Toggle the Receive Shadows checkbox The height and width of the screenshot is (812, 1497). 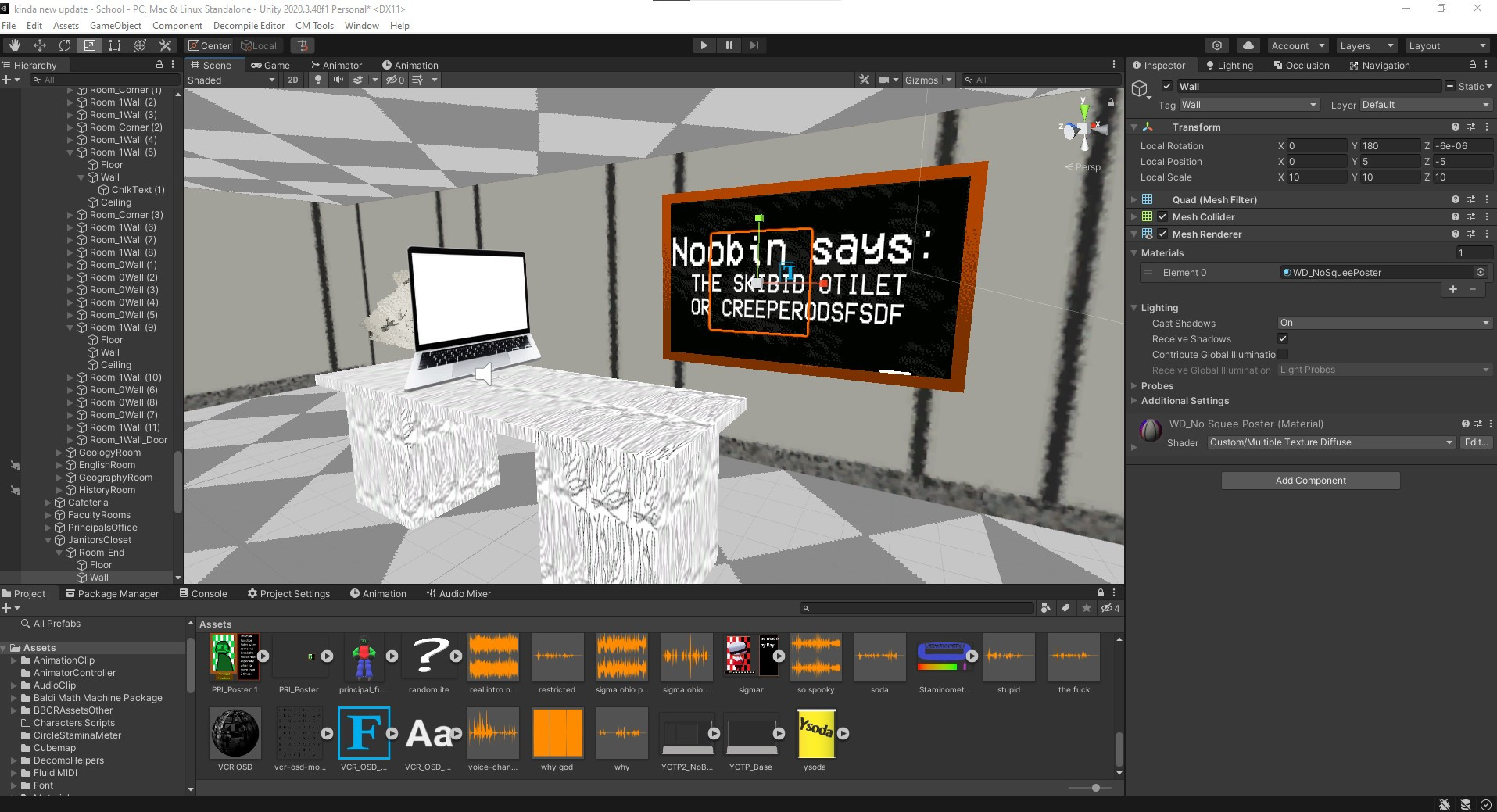1283,338
